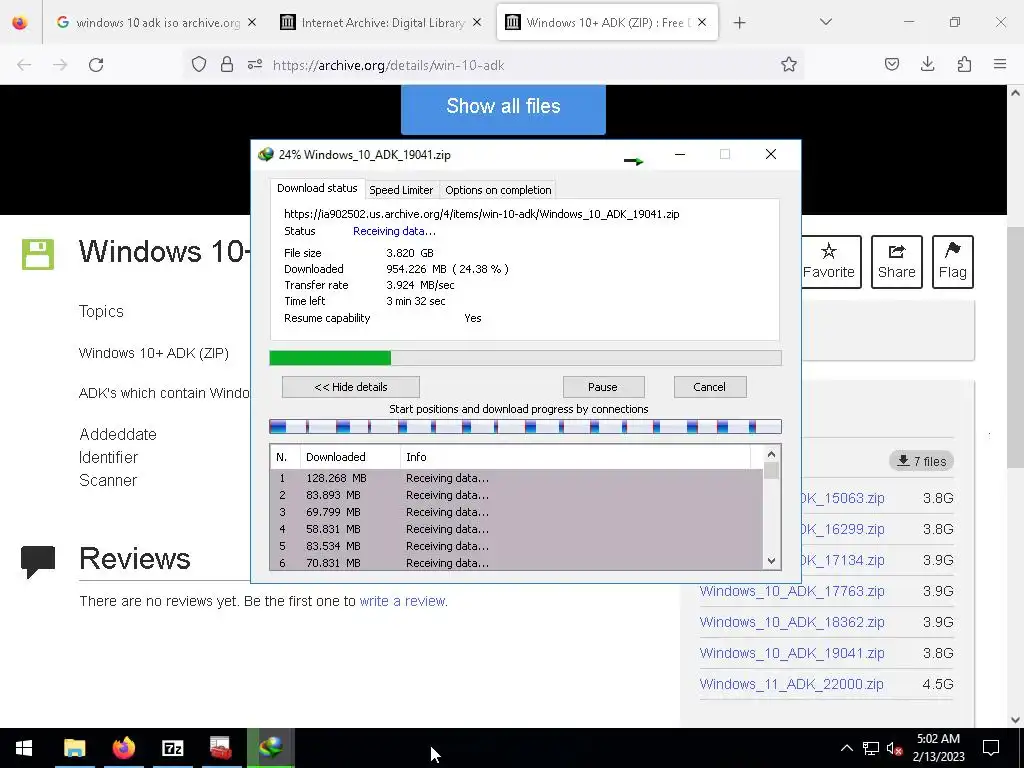Select connection row 2 with 83.893 MB
This screenshot has width=1024, height=768.
tap(516, 495)
